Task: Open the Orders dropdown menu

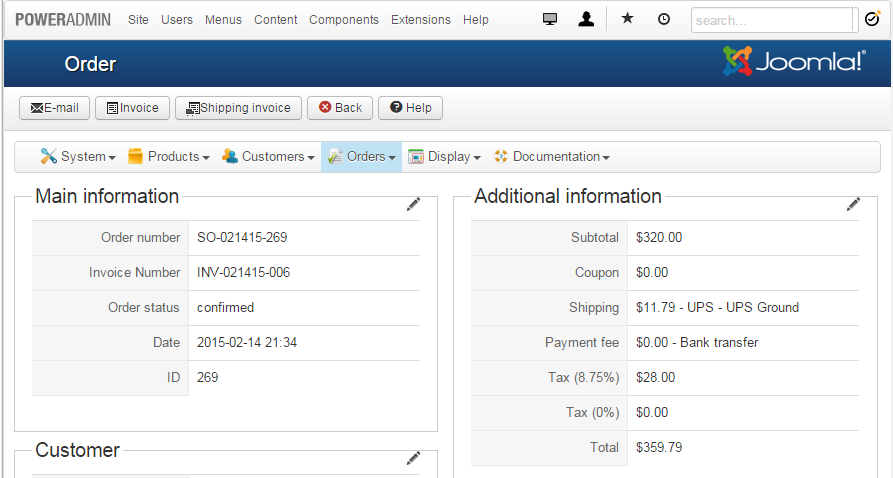Action: tap(361, 157)
